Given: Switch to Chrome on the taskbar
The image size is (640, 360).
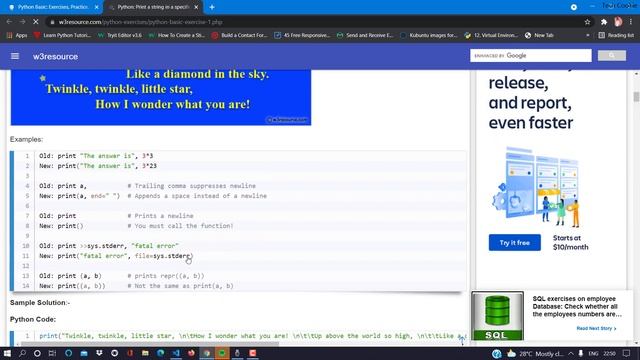Looking at the screenshot, I should pos(207,353).
